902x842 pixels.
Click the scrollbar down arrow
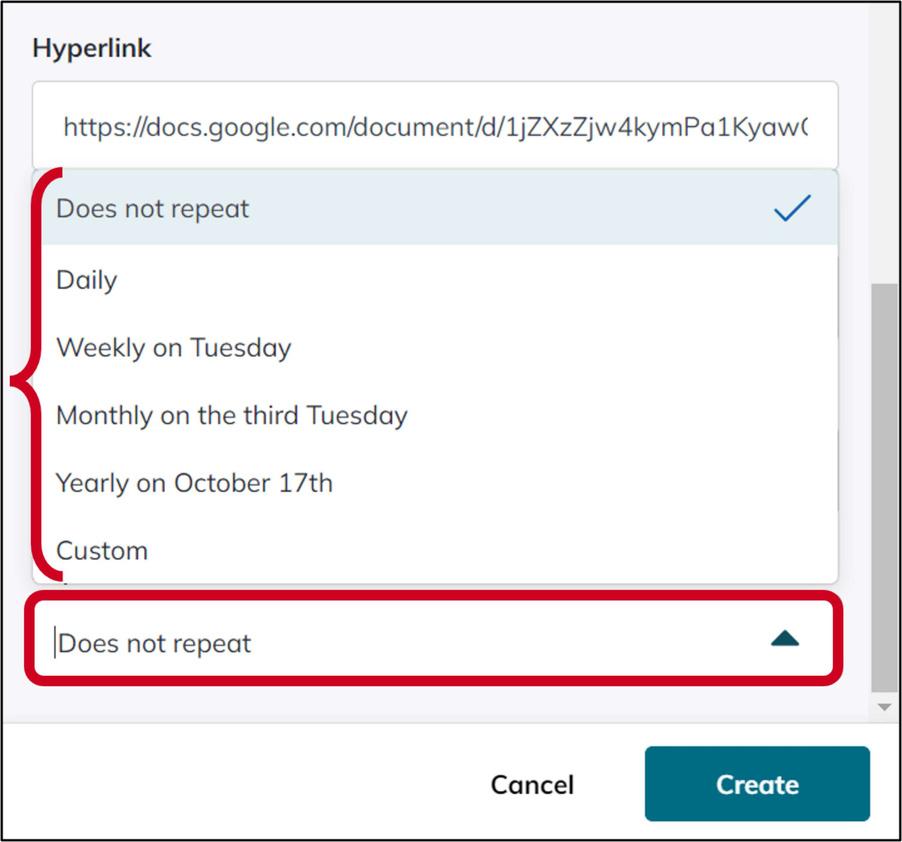pos(884,707)
